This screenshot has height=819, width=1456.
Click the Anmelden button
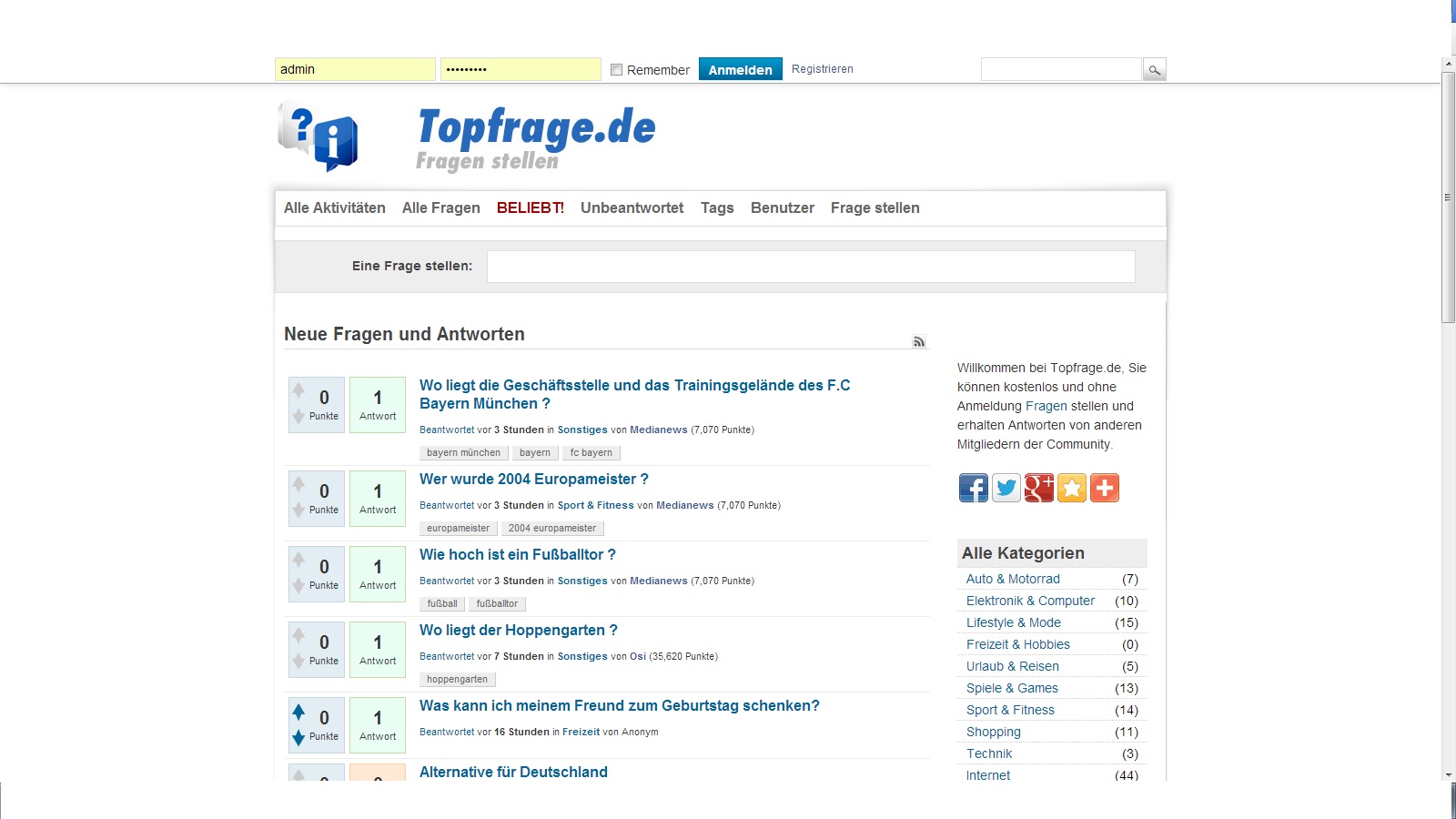click(x=741, y=69)
